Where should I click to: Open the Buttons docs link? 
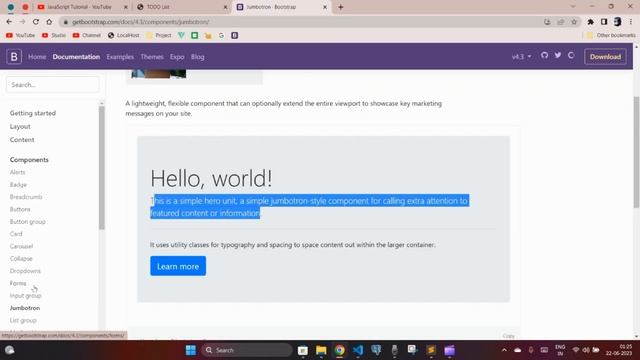pos(20,209)
